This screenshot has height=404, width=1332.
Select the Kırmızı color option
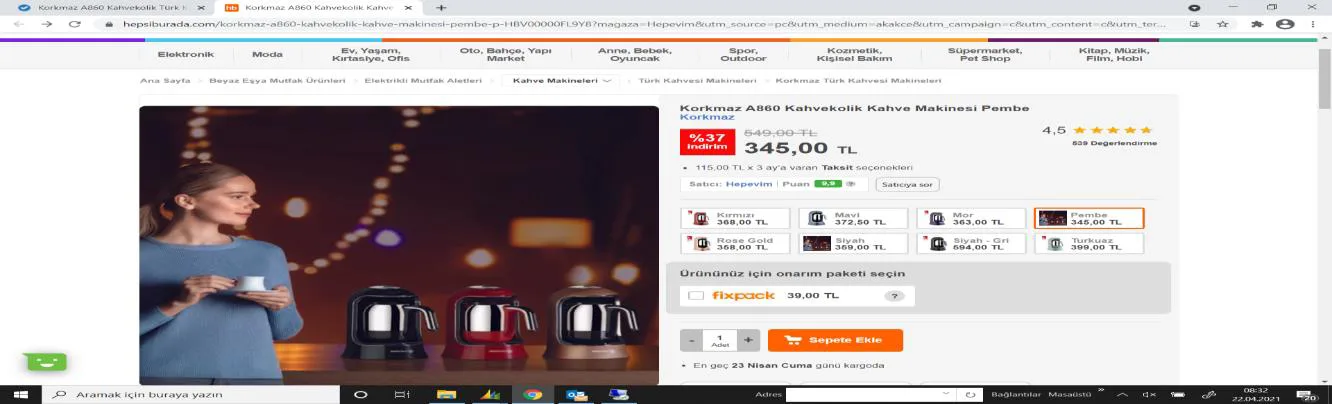735,218
